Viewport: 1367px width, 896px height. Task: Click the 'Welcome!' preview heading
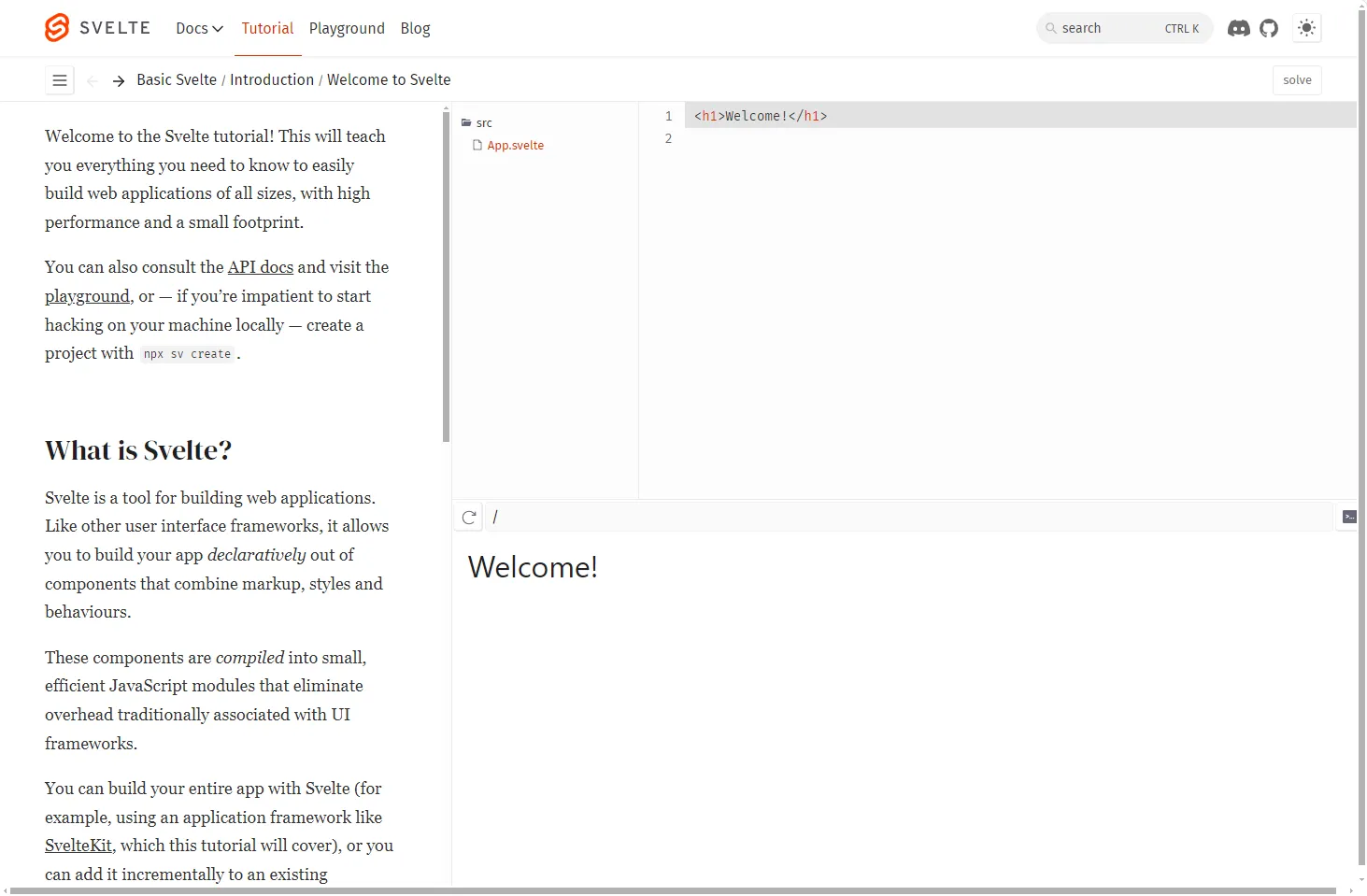coord(533,567)
